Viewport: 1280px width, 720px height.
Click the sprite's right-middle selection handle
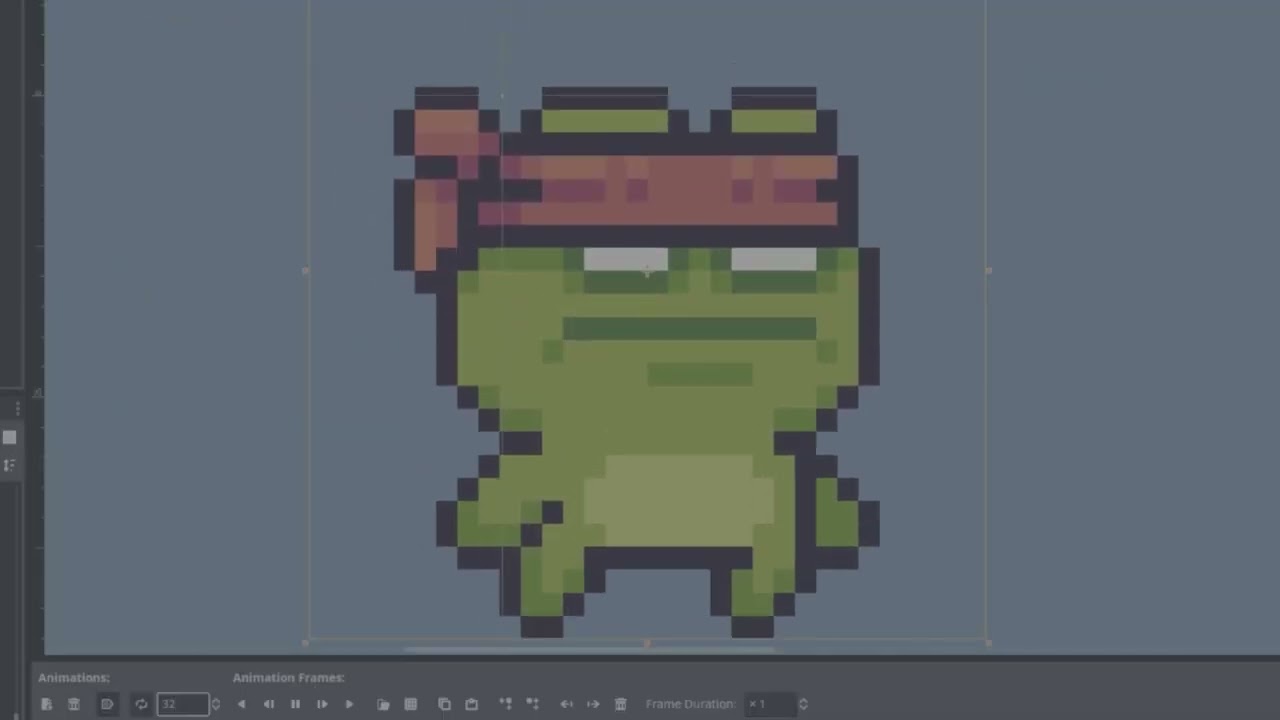pos(988,270)
